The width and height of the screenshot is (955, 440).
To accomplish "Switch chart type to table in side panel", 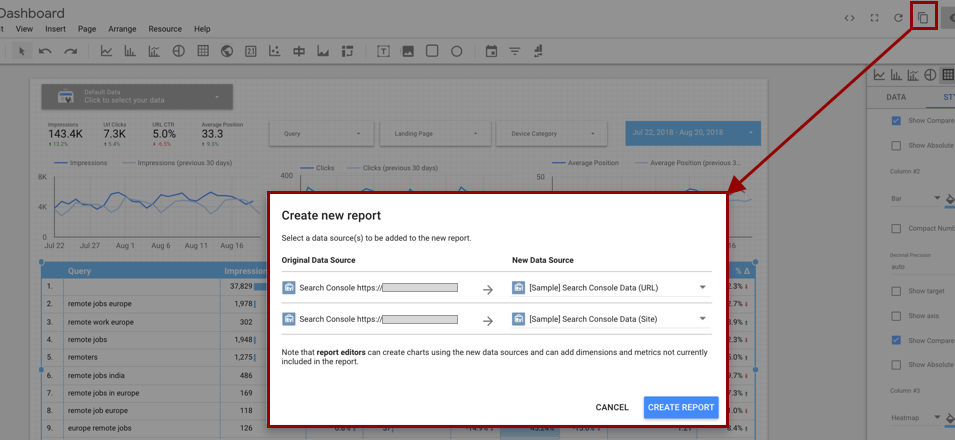I will [947, 75].
